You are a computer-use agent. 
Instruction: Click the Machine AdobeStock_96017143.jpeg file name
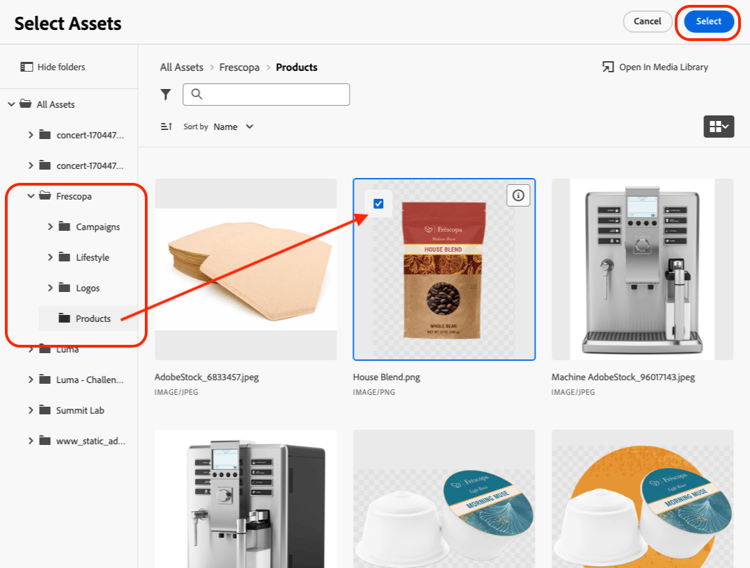coord(623,377)
